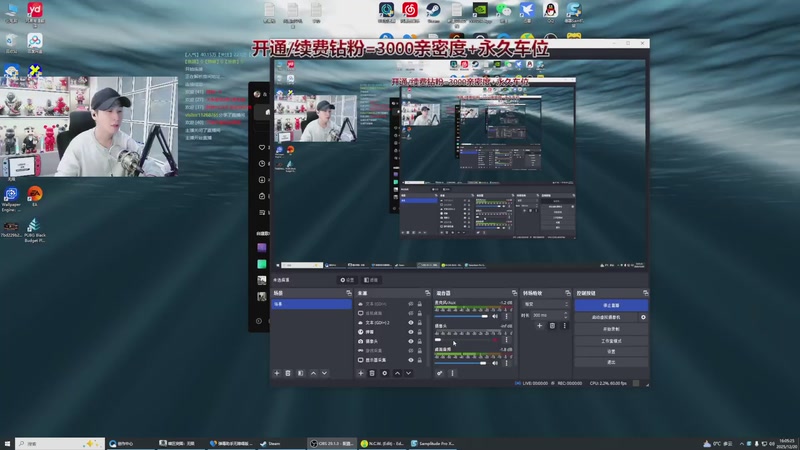Lock the 摄像头 source in 来源 list
800x450 pixels.
[x=420, y=341]
